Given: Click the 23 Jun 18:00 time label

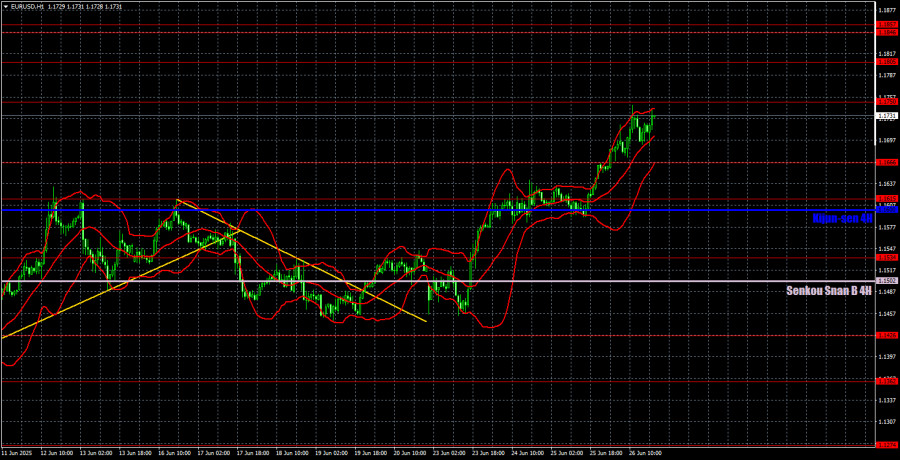Looking at the screenshot, I should (x=490, y=453).
